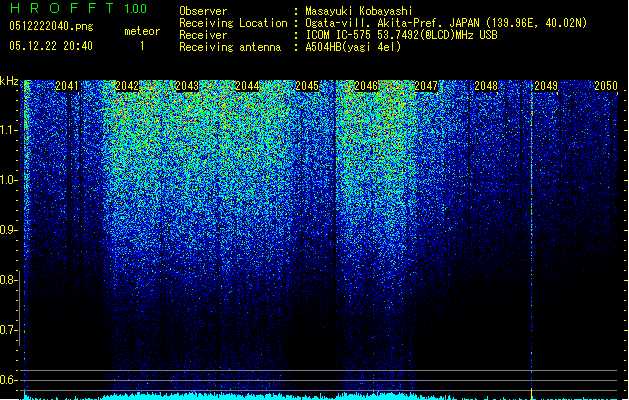Click the meteor count value 1
This screenshot has width=629, height=400.
(x=142, y=46)
